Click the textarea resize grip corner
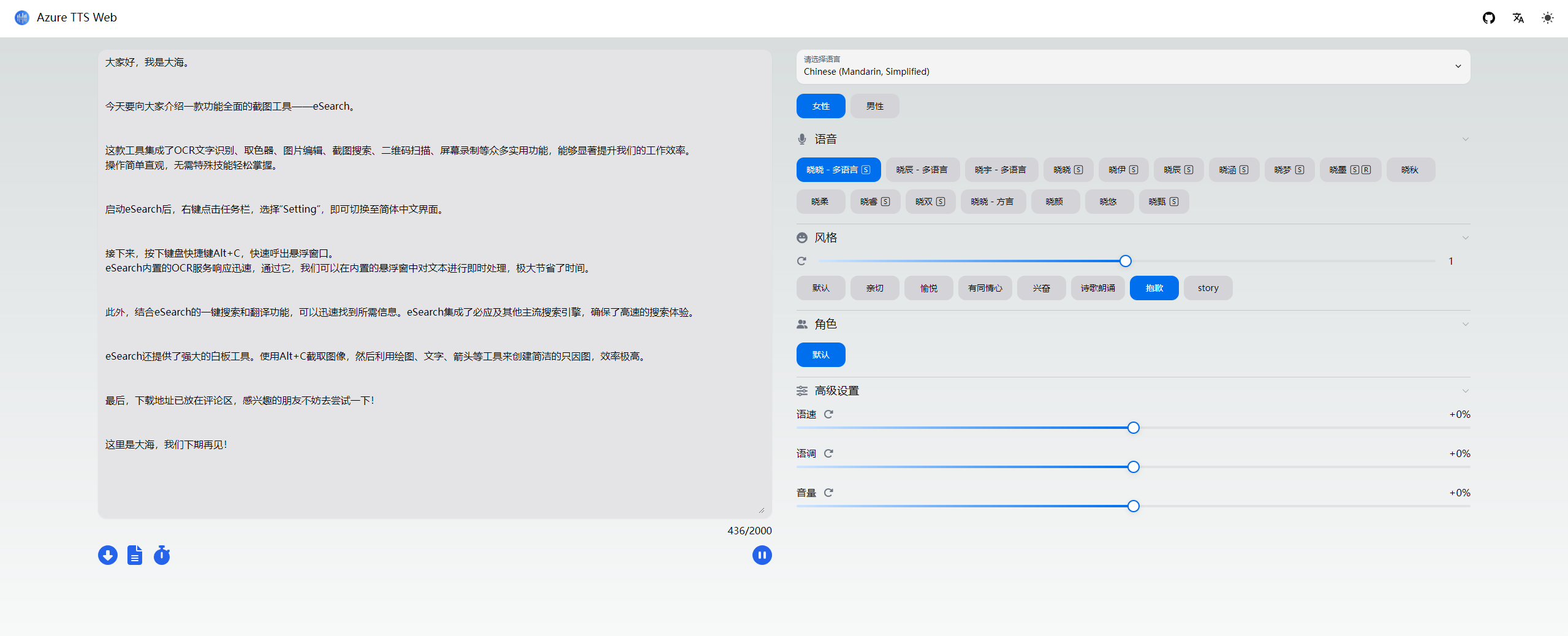1568x636 pixels. (762, 510)
